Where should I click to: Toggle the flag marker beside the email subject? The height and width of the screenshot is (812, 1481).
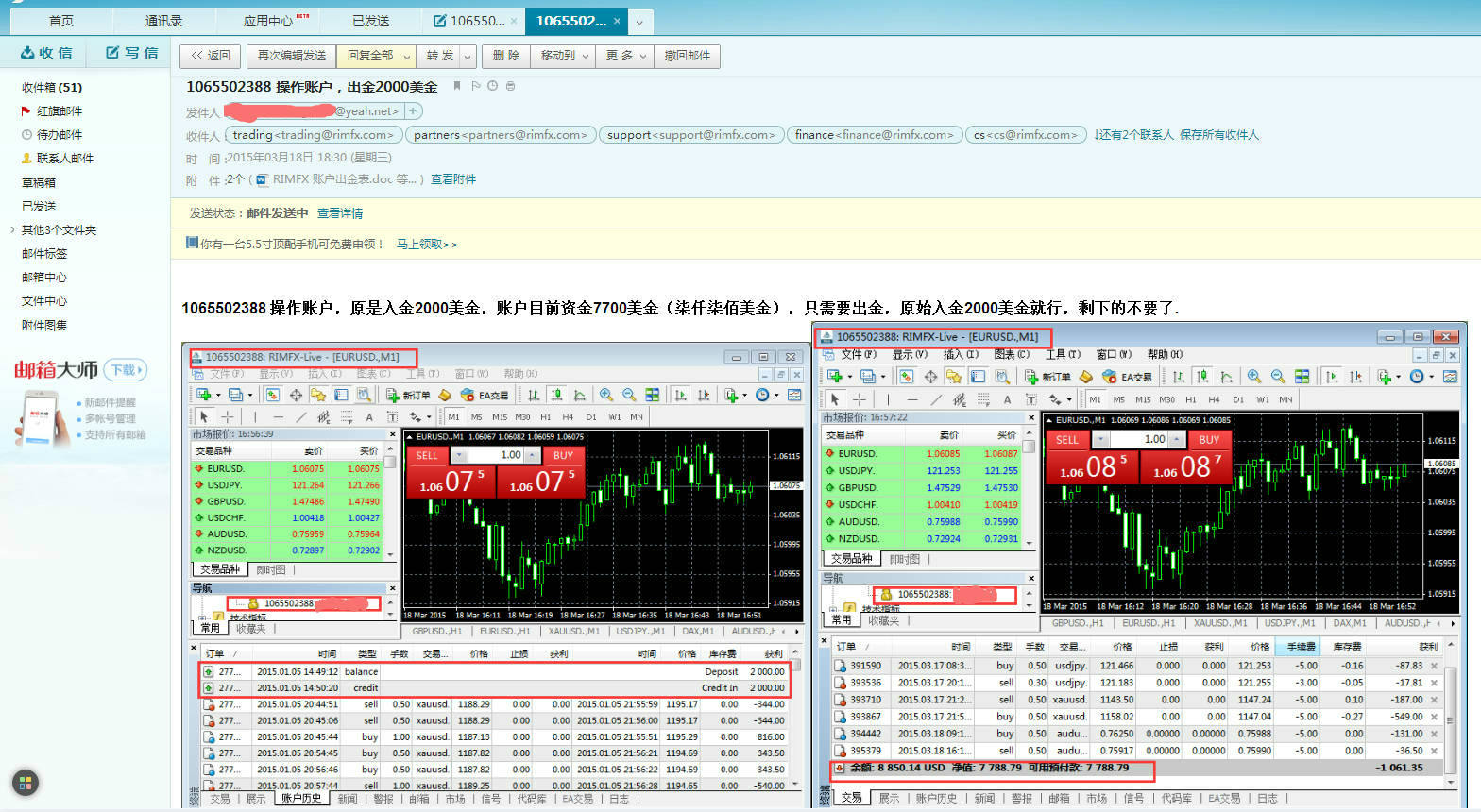tap(475, 86)
